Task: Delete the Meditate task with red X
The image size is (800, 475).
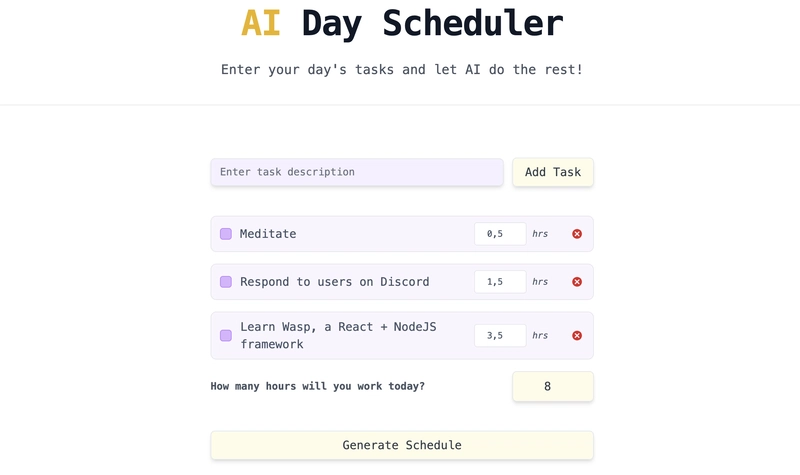Action: [577, 234]
